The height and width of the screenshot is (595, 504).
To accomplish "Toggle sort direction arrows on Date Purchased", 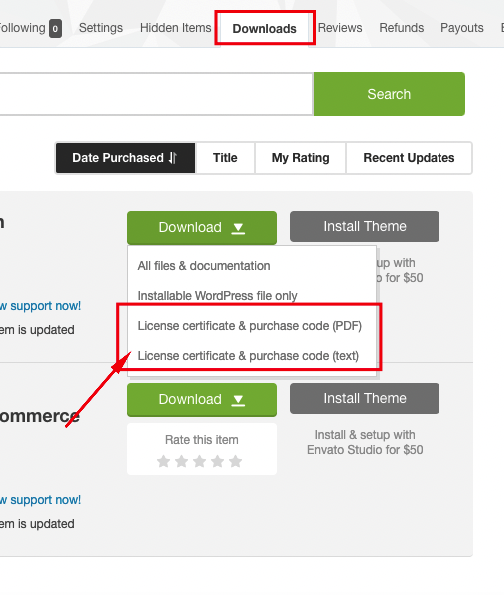I will pos(173,158).
